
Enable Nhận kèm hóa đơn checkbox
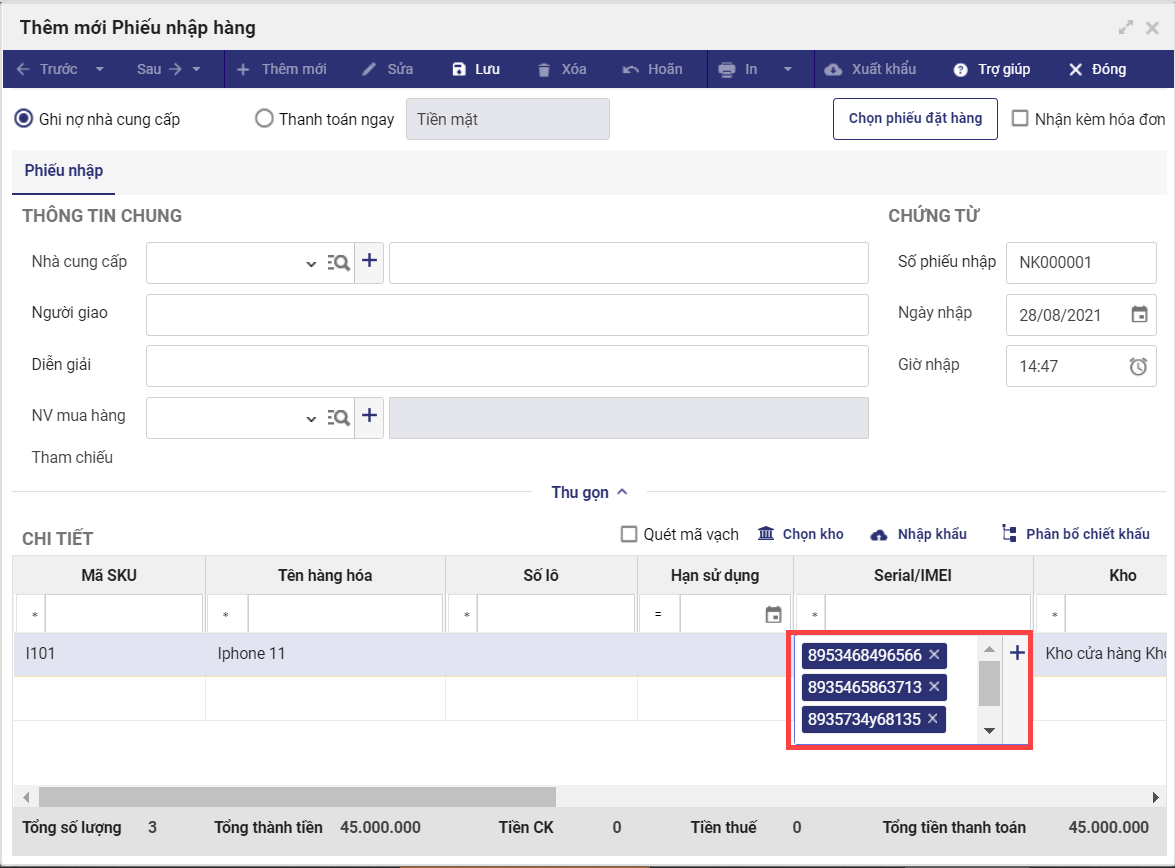[x=1020, y=119]
